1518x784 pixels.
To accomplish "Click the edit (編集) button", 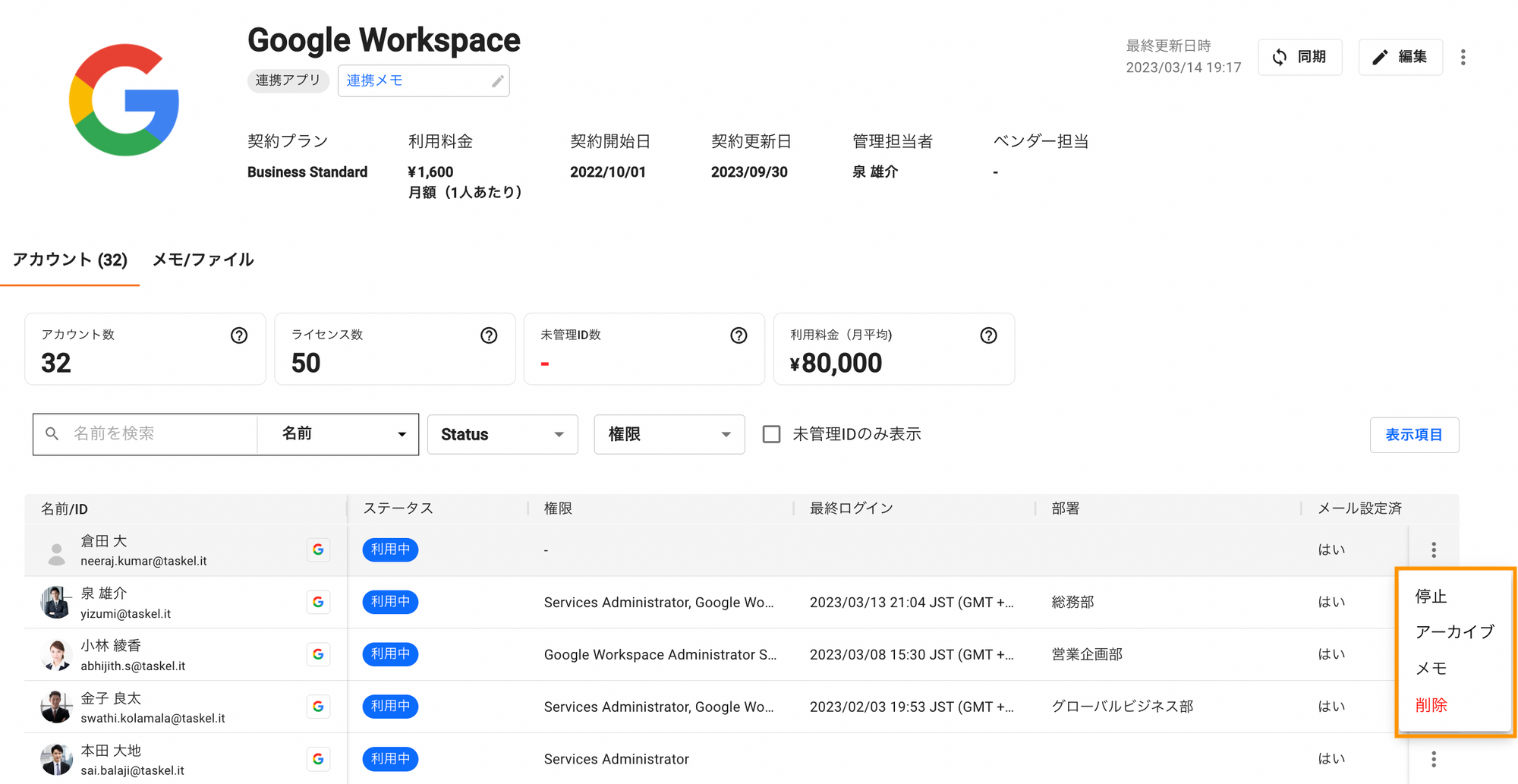I will click(1400, 57).
